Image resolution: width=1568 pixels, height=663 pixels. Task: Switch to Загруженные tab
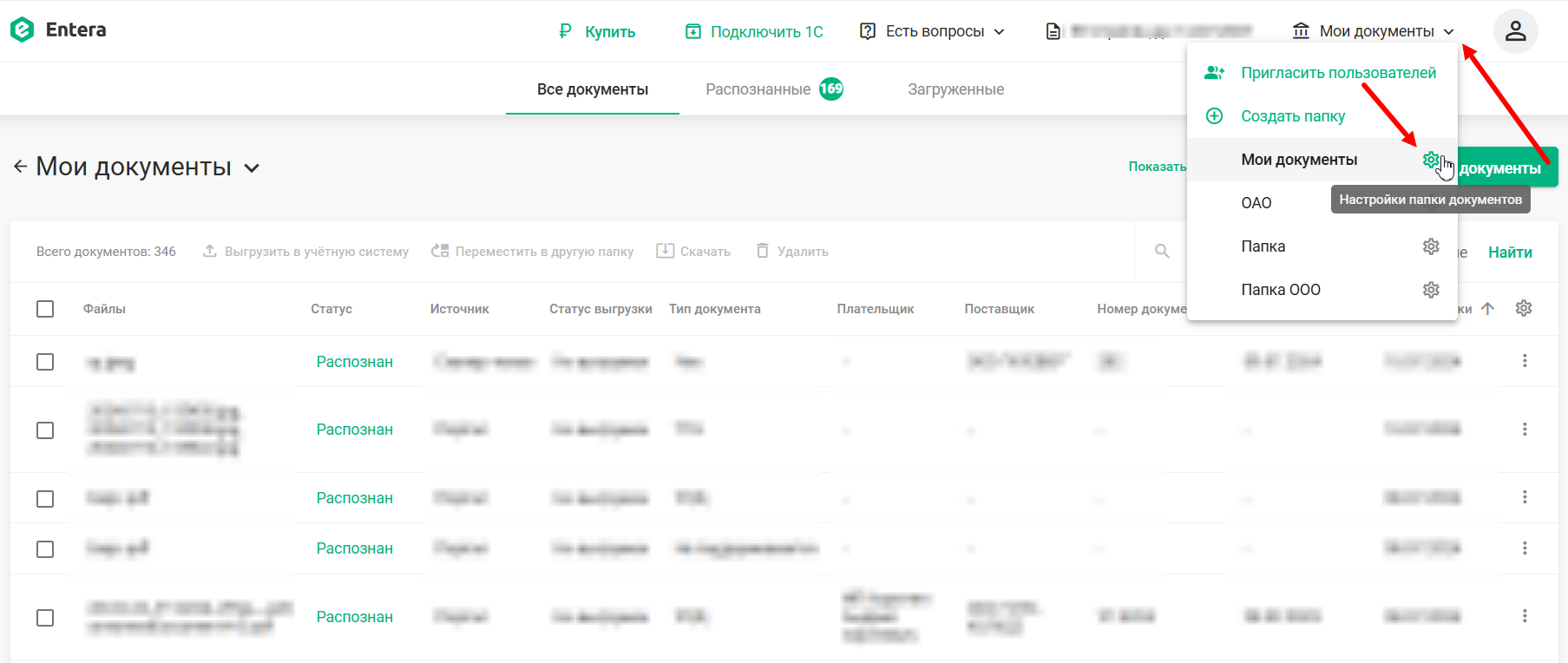pos(955,89)
